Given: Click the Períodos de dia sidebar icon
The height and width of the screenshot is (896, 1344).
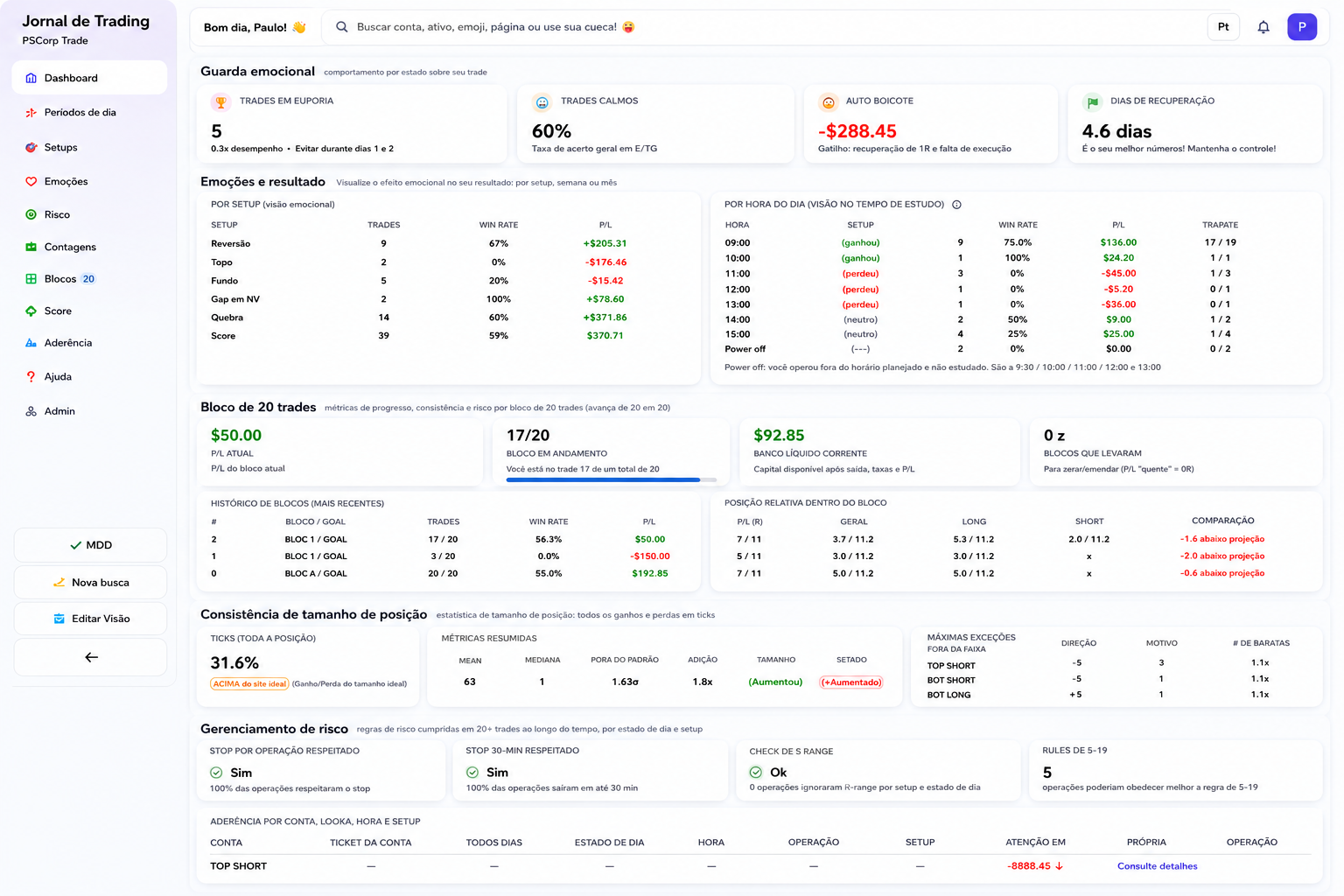Looking at the screenshot, I should click(31, 112).
